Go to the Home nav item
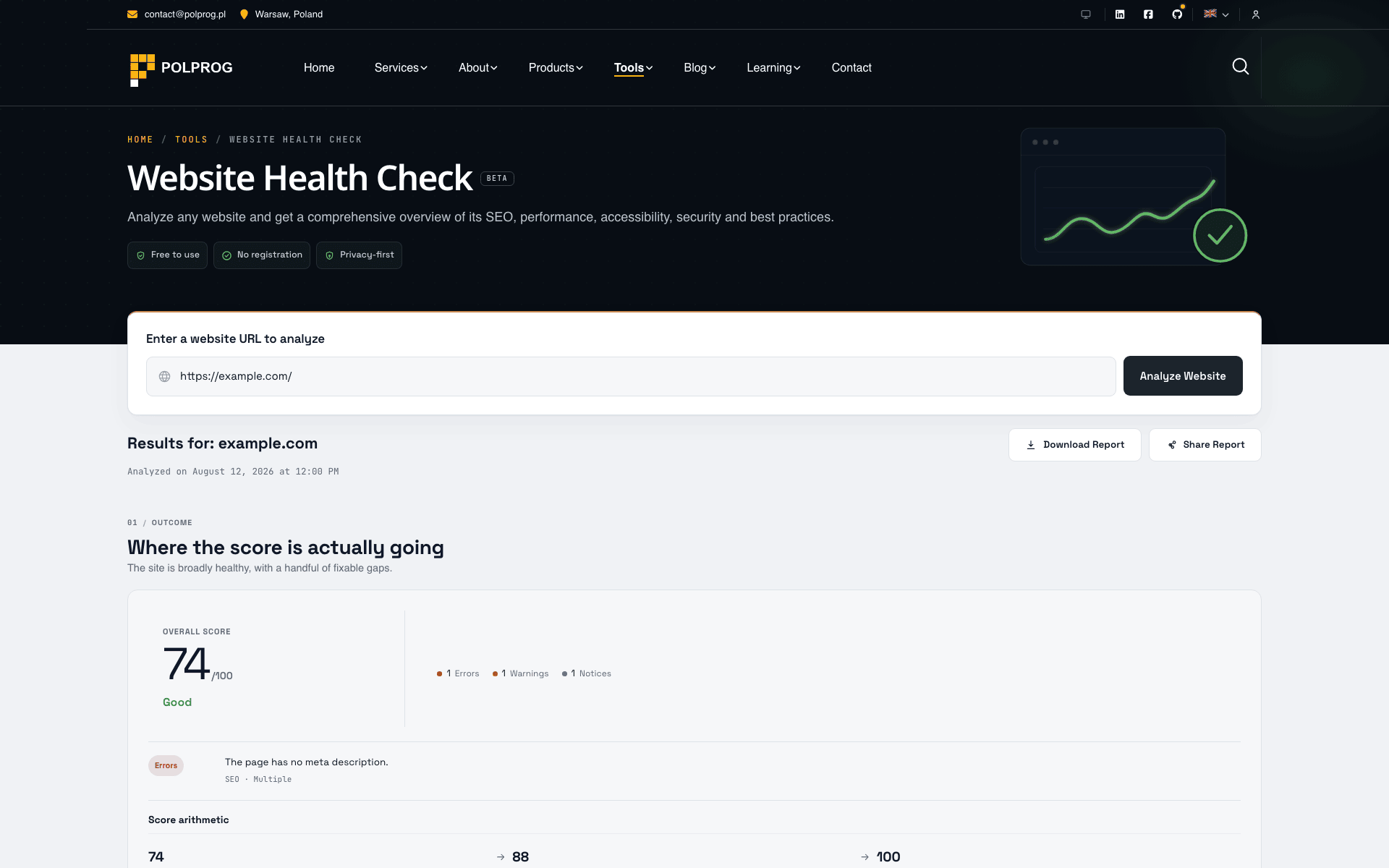Image resolution: width=1389 pixels, height=868 pixels. 319,67
